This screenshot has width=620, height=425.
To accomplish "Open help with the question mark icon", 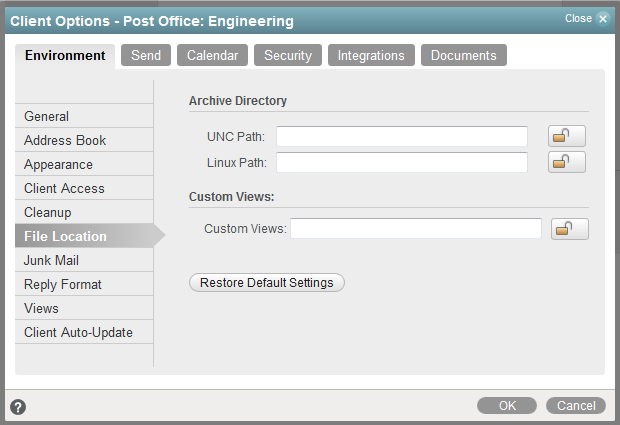I will [18, 407].
